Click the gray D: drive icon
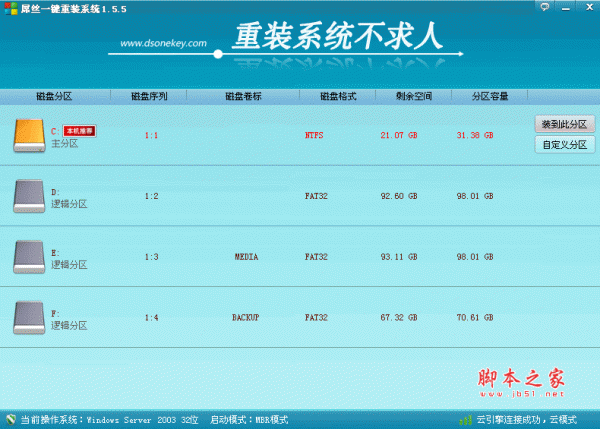Image resolution: width=600 pixels, height=429 pixels. pyautogui.click(x=29, y=196)
